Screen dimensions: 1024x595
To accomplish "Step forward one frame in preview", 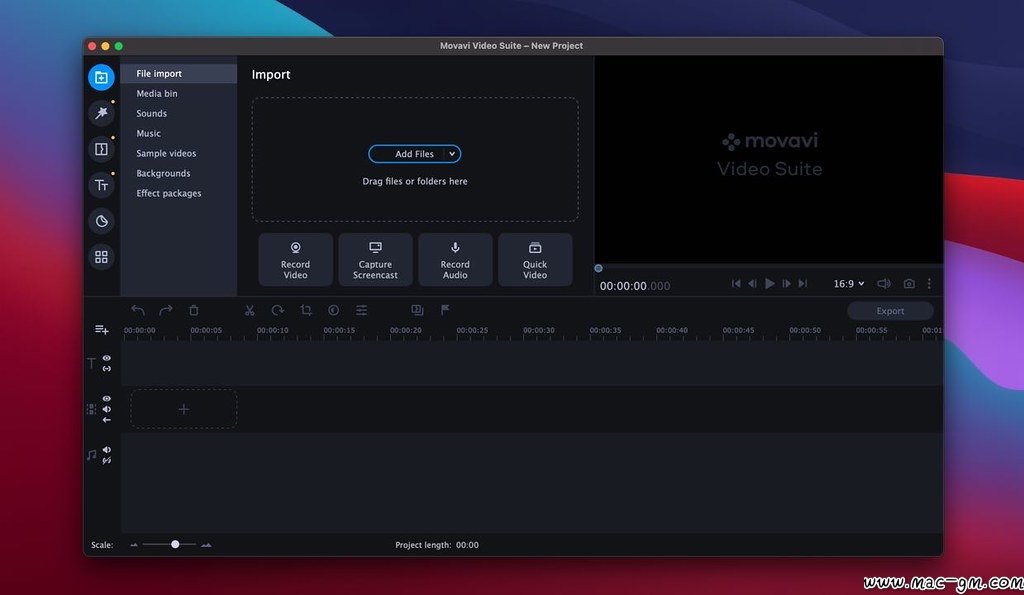I will (x=786, y=283).
